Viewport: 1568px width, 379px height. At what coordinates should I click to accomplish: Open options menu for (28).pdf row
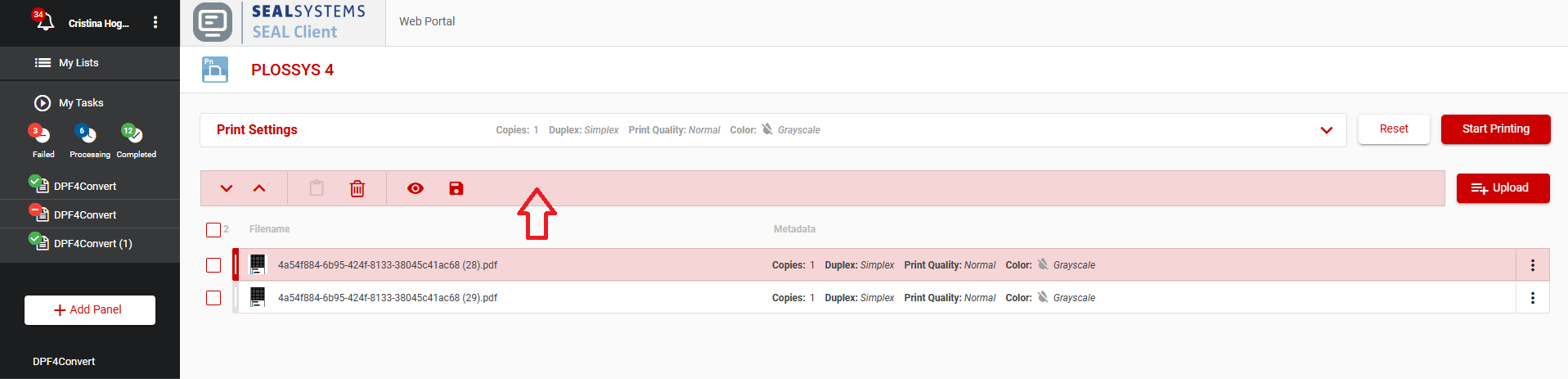pyautogui.click(x=1532, y=265)
